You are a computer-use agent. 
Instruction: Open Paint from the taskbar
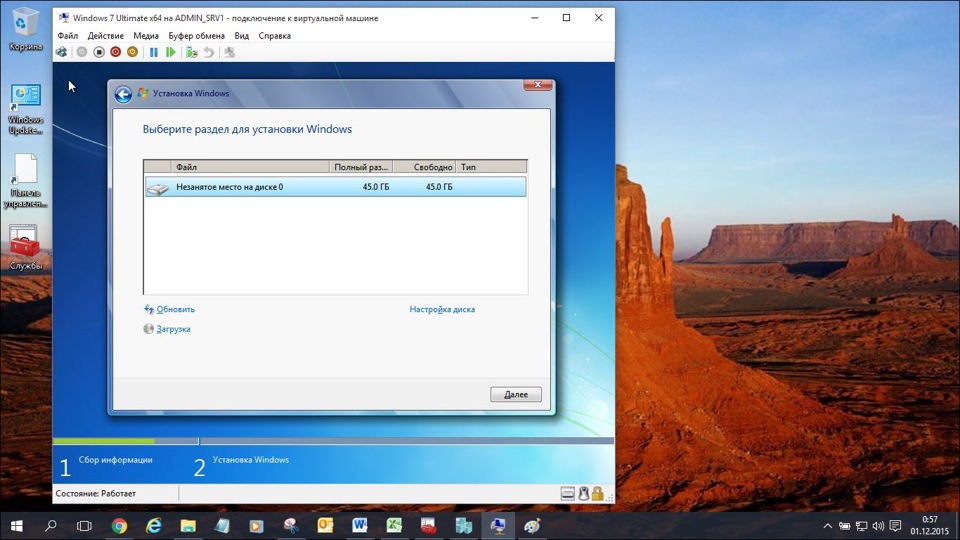click(x=532, y=526)
